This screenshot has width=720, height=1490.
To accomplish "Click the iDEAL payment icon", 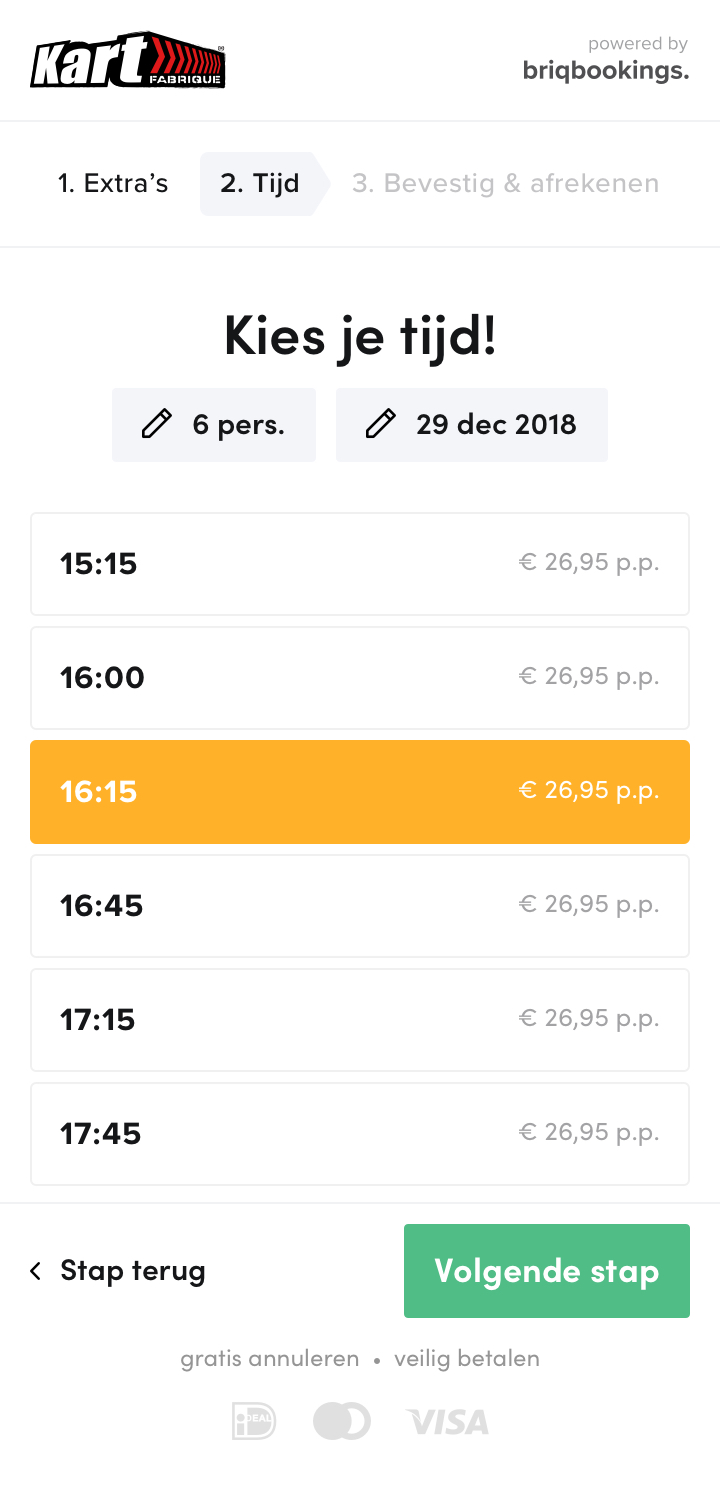I will (254, 1421).
